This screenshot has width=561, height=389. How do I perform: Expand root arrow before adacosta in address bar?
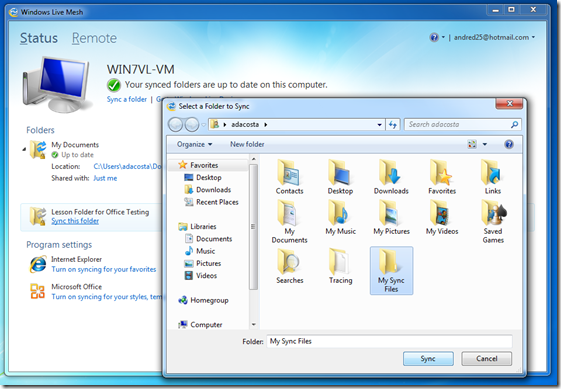[225, 125]
